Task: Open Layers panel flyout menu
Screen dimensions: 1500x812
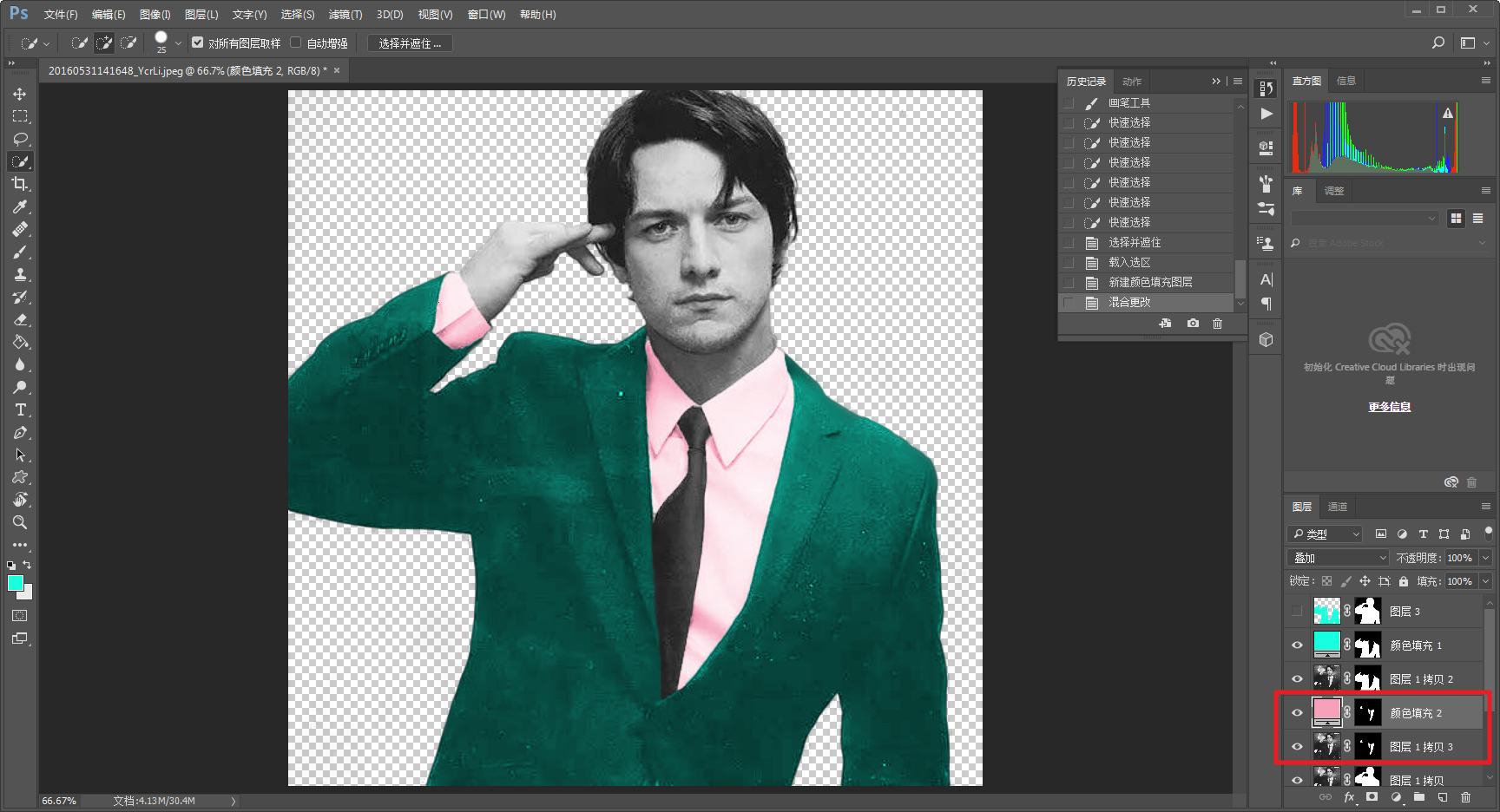Action: (1485, 507)
